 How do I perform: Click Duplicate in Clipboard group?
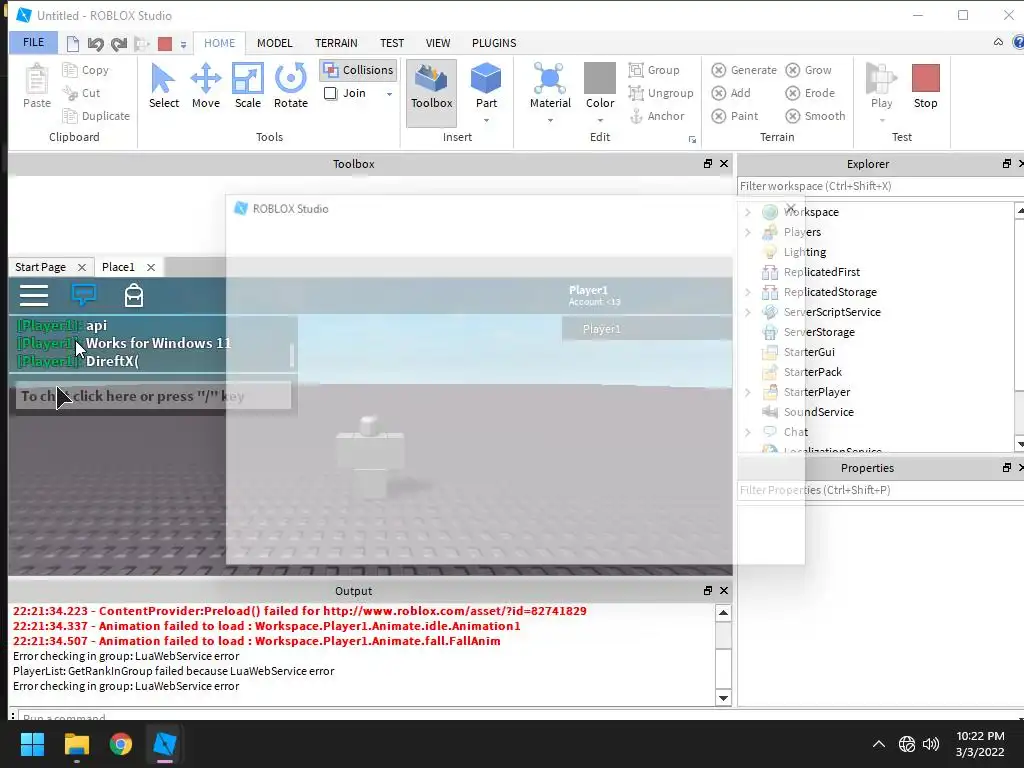click(97, 116)
